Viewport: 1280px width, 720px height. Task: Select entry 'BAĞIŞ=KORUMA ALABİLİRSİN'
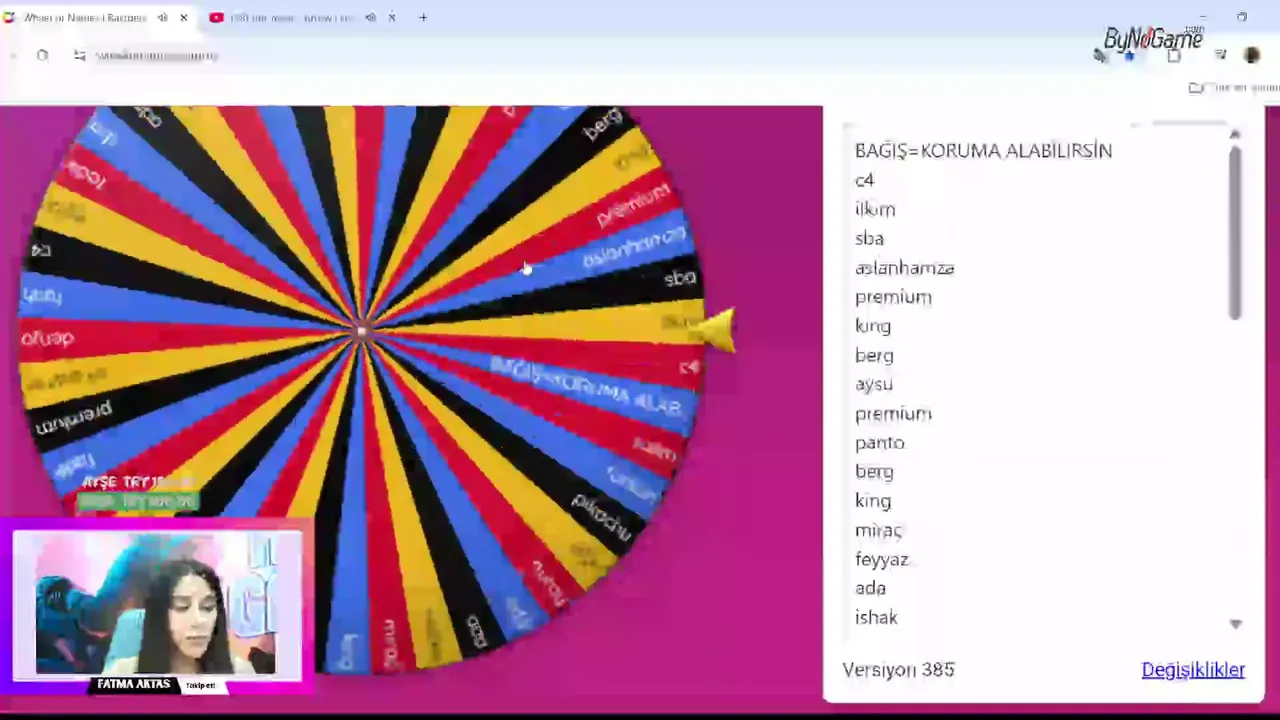point(983,151)
